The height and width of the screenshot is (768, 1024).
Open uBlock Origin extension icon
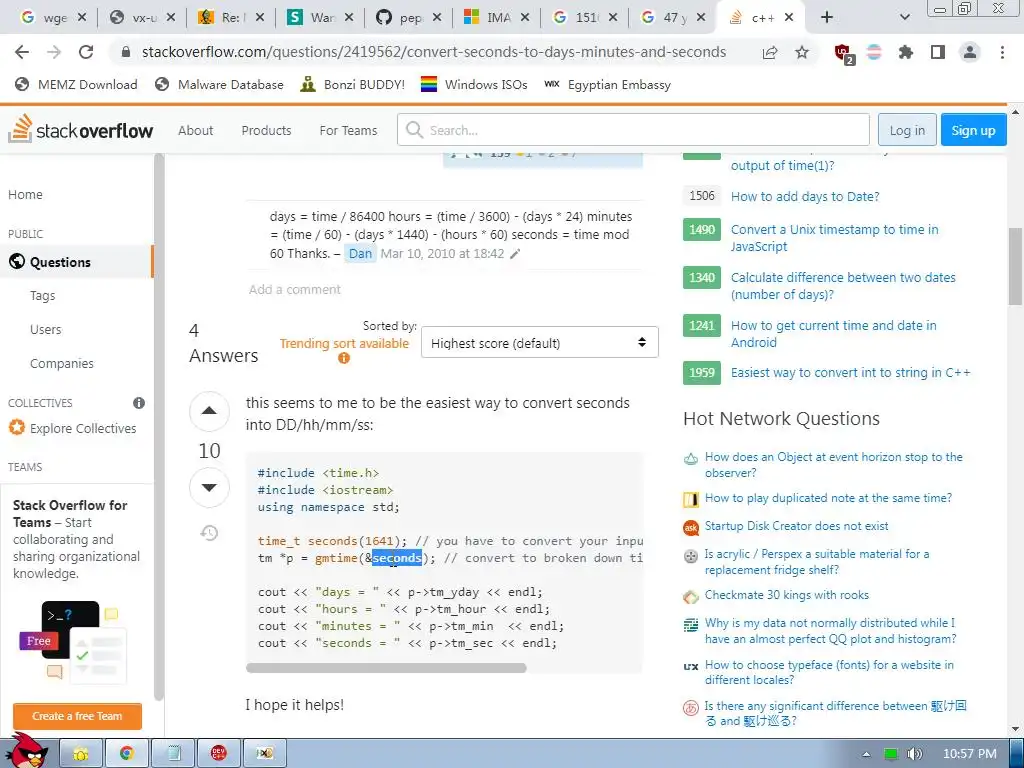[x=844, y=54]
